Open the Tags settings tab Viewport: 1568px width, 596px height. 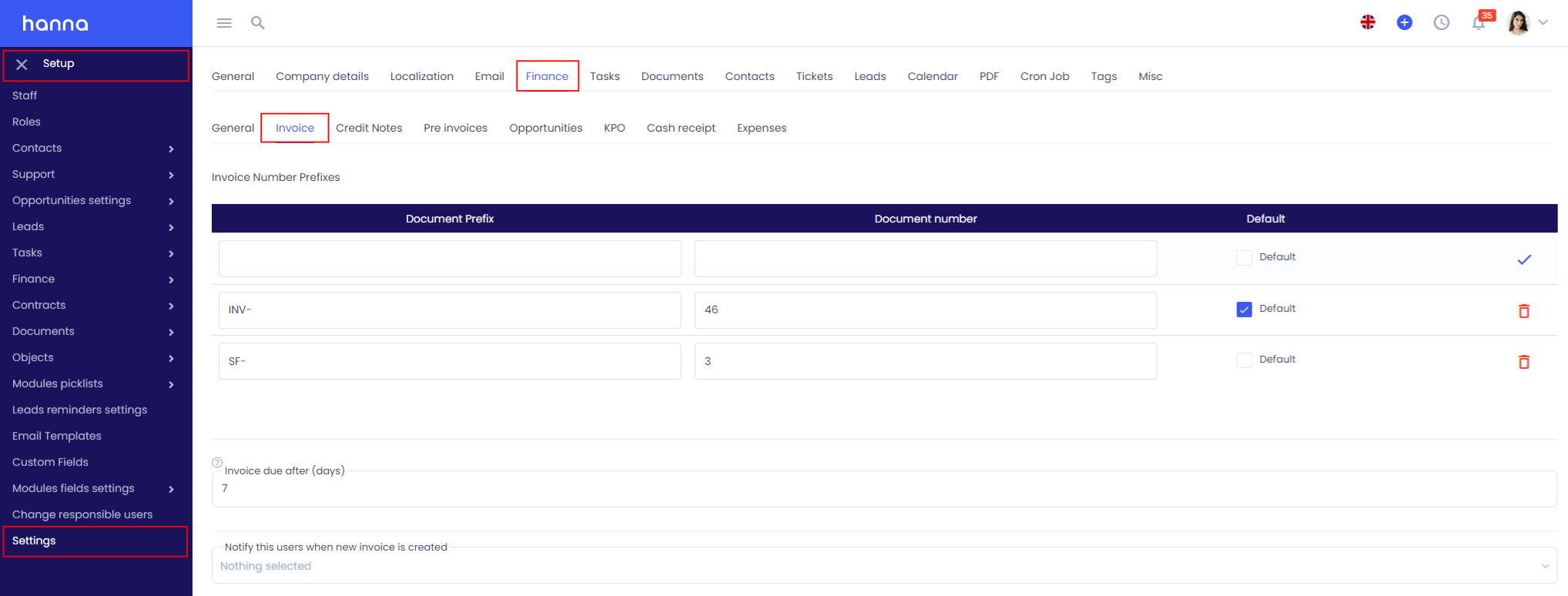tap(1104, 76)
